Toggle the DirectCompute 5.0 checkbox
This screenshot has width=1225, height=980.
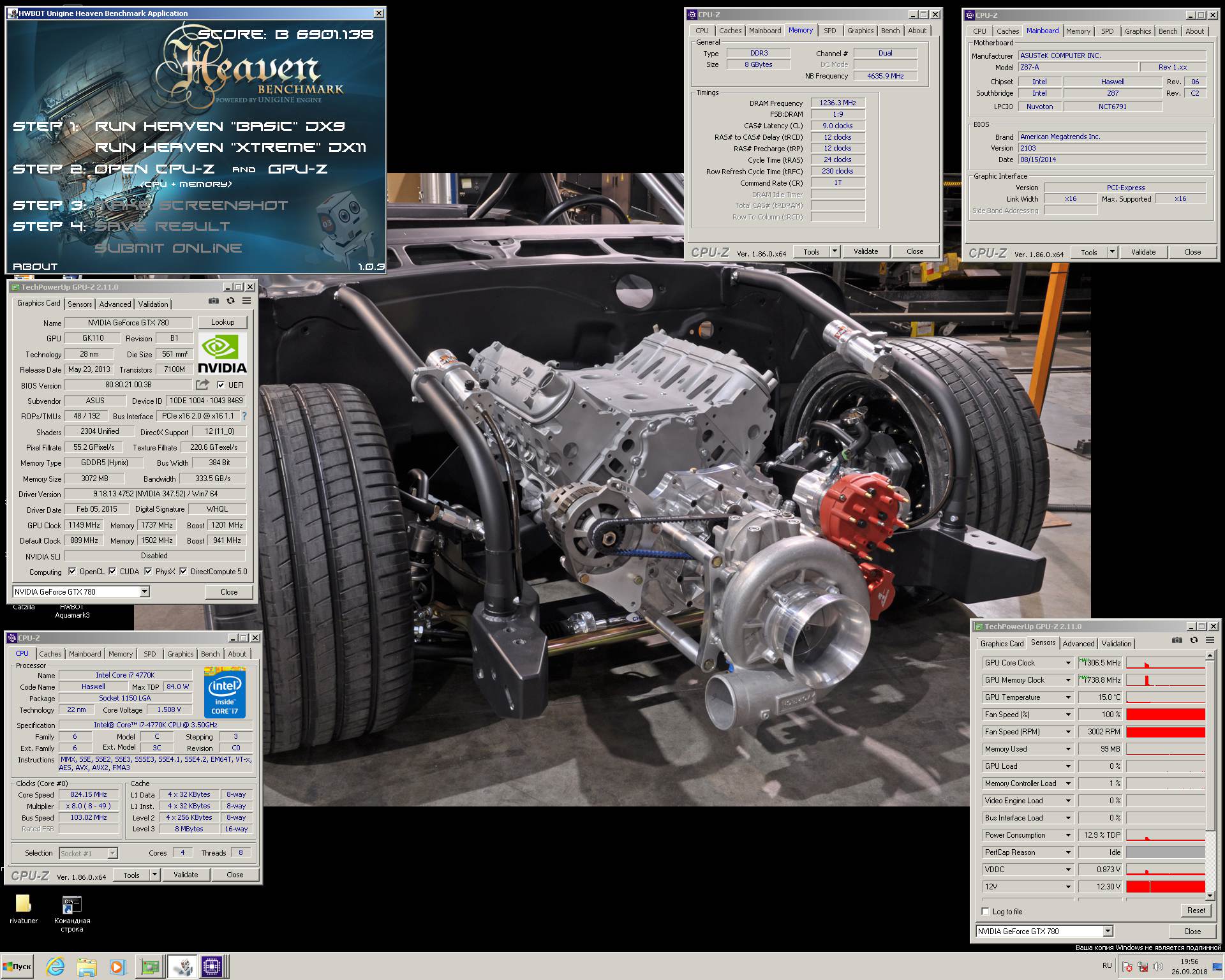[183, 572]
